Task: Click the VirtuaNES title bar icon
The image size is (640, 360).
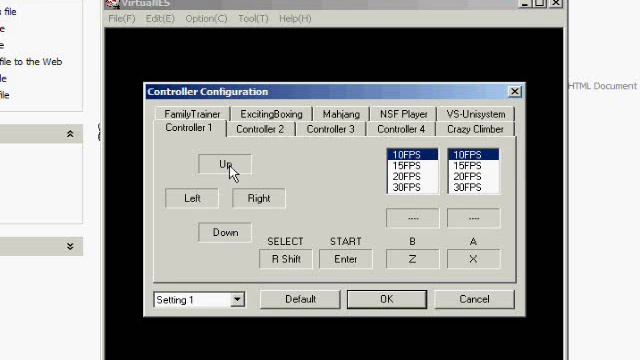Action: pyautogui.click(x=112, y=4)
